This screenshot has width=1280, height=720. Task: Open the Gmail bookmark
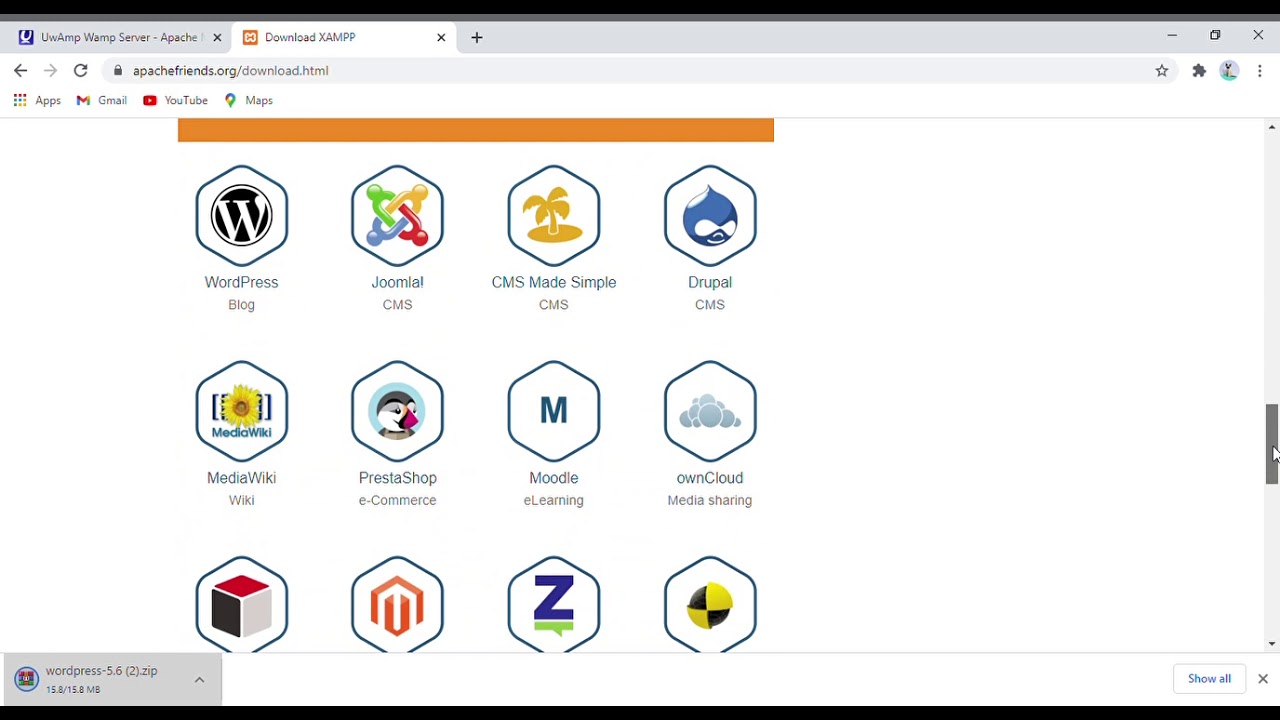pos(102,100)
